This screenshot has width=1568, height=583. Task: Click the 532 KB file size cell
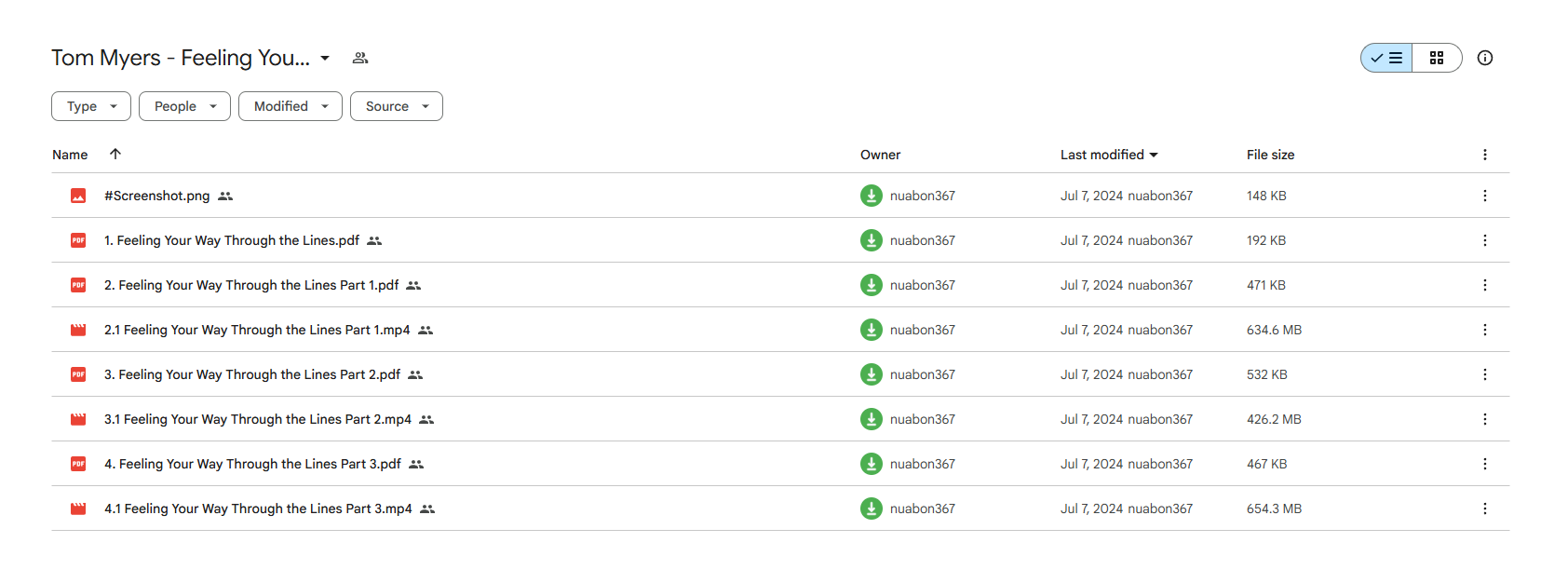click(x=1267, y=374)
